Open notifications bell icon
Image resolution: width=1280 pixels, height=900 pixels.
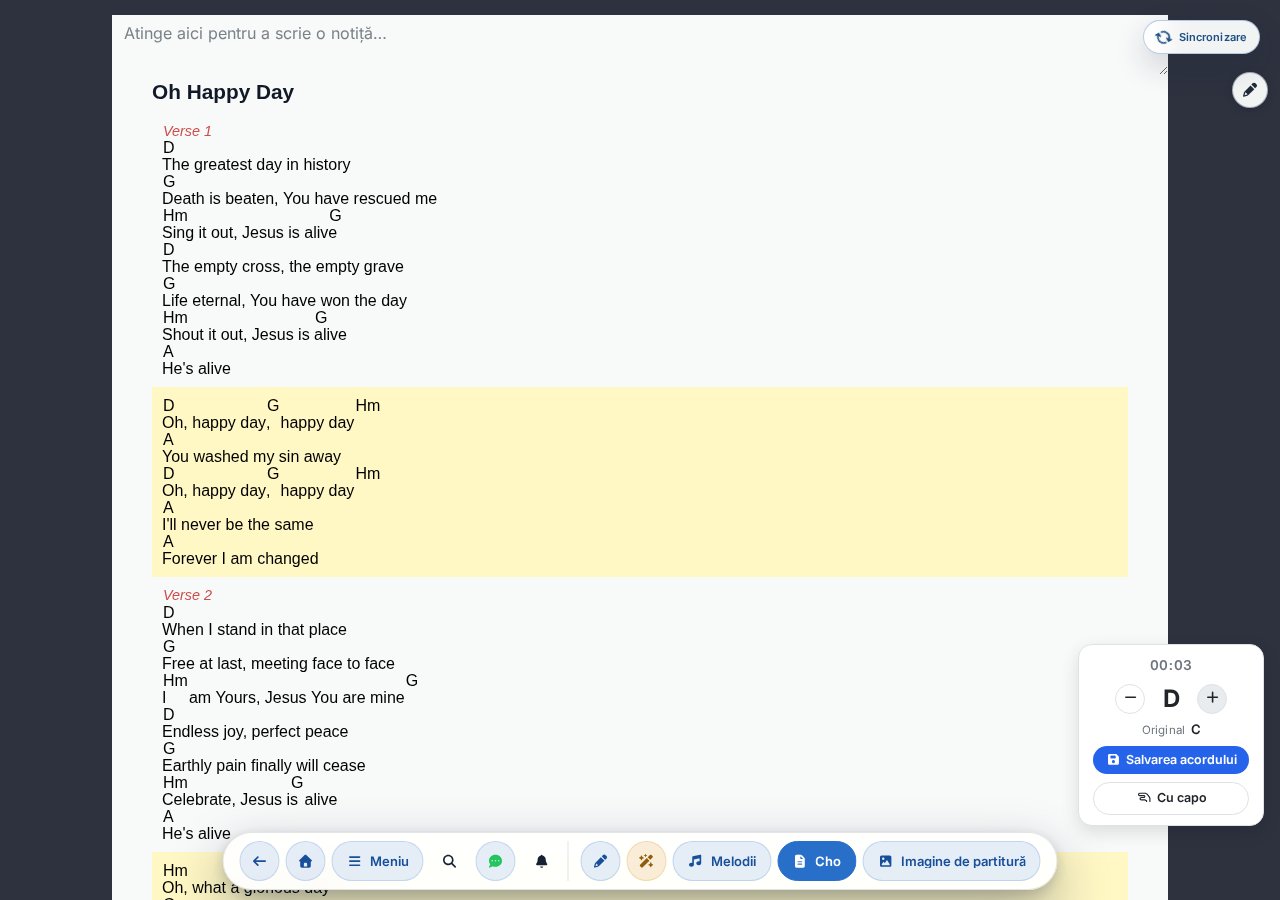click(x=541, y=861)
